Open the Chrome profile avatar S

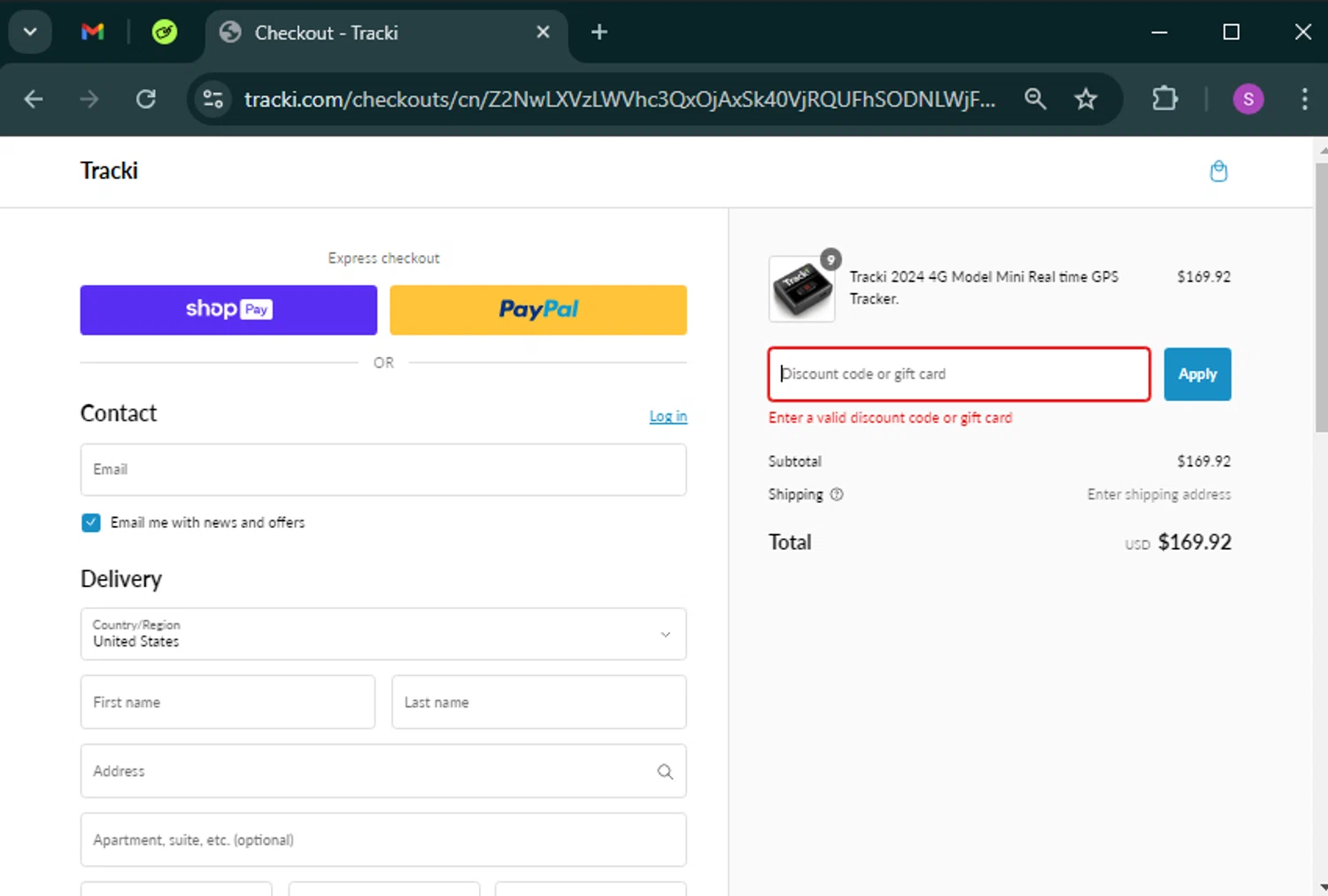coord(1248,99)
